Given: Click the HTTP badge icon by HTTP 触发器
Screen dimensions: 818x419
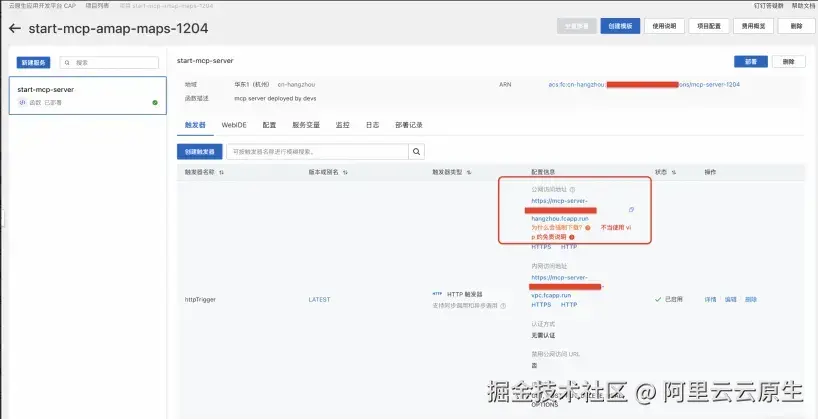Looking at the screenshot, I should (x=438, y=294).
